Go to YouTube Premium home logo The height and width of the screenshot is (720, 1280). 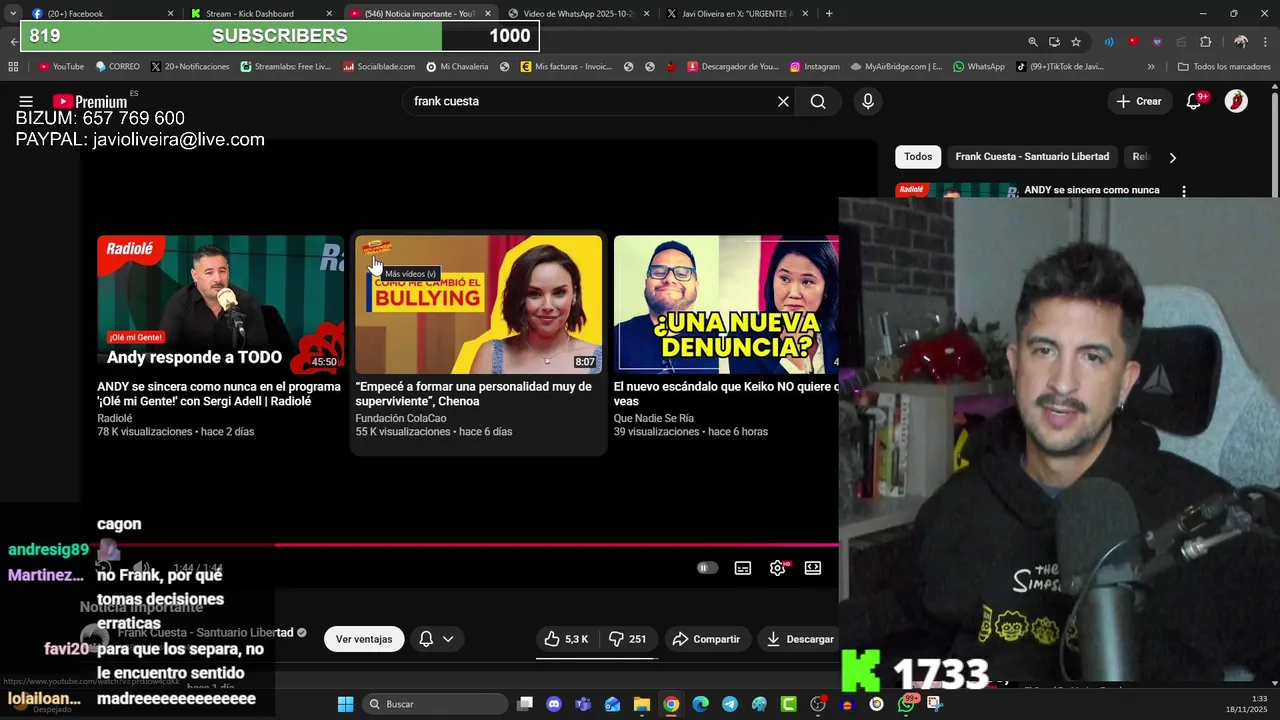click(90, 101)
